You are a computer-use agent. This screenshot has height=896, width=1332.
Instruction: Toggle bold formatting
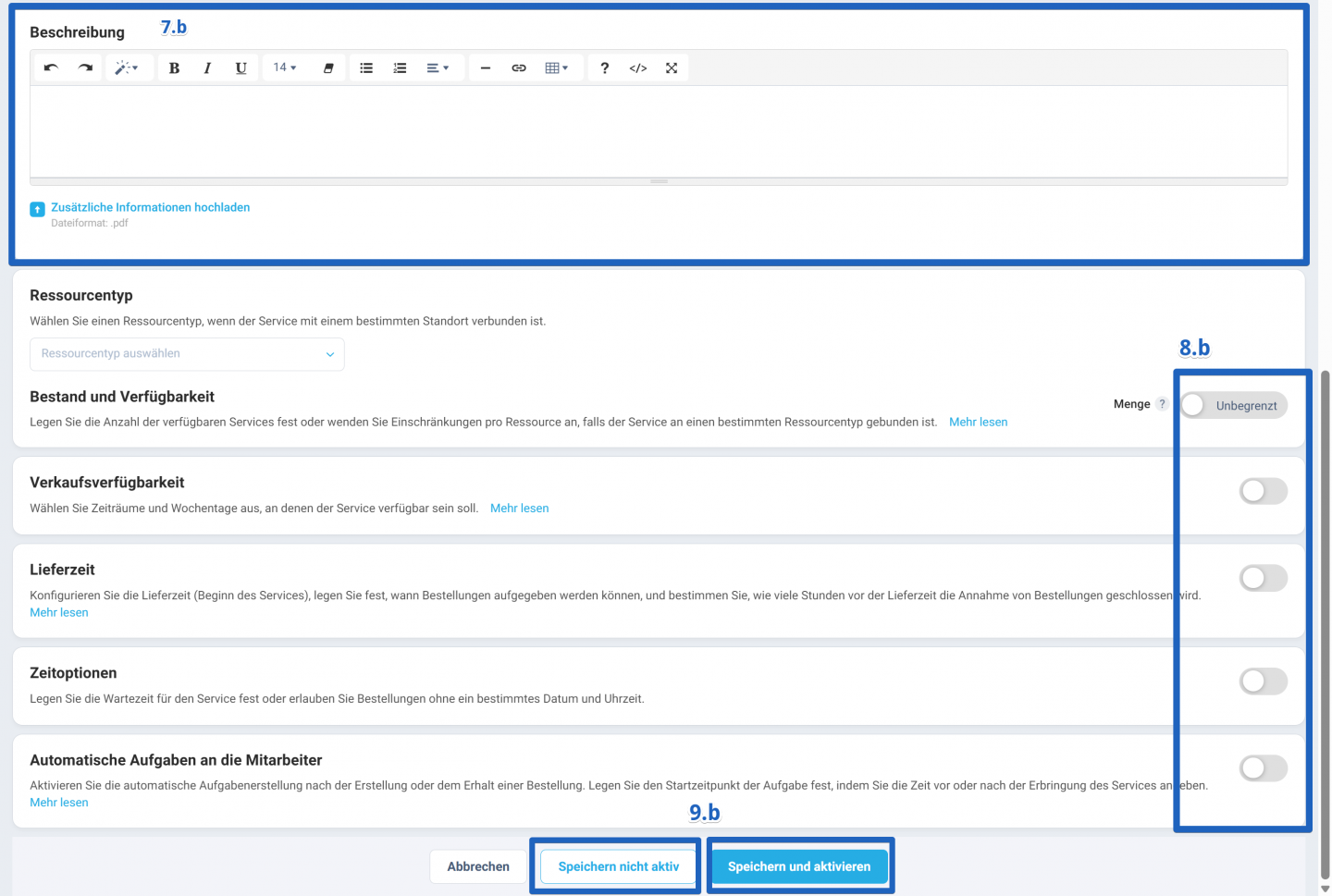174,68
